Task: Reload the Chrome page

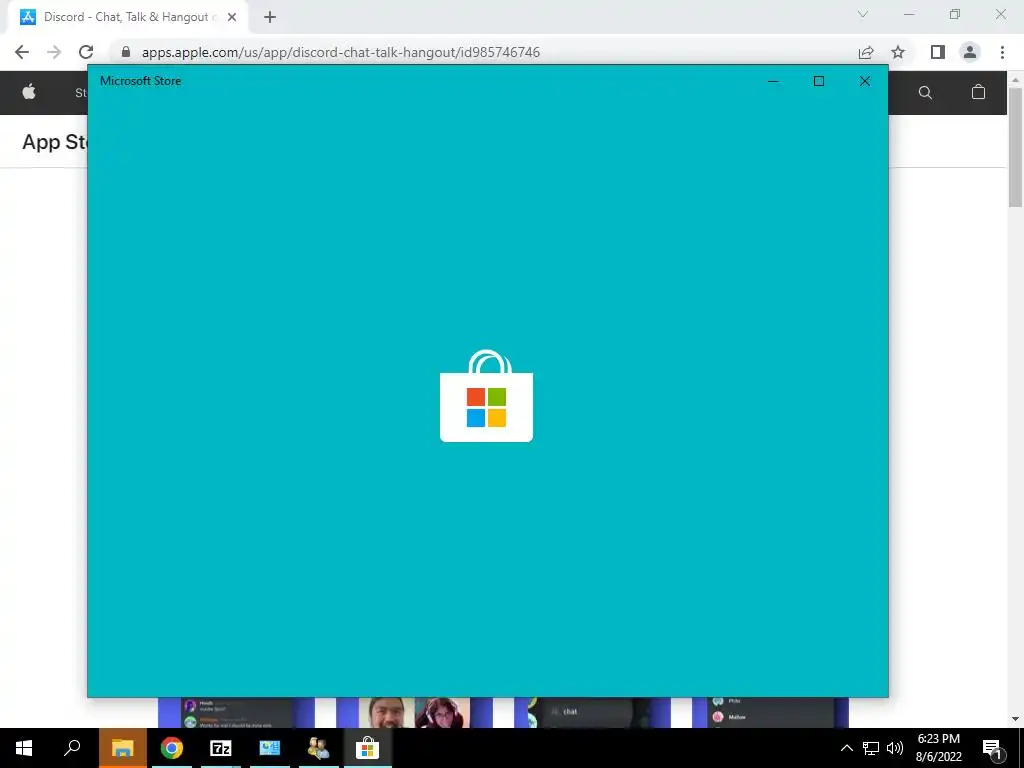Action: coord(86,52)
